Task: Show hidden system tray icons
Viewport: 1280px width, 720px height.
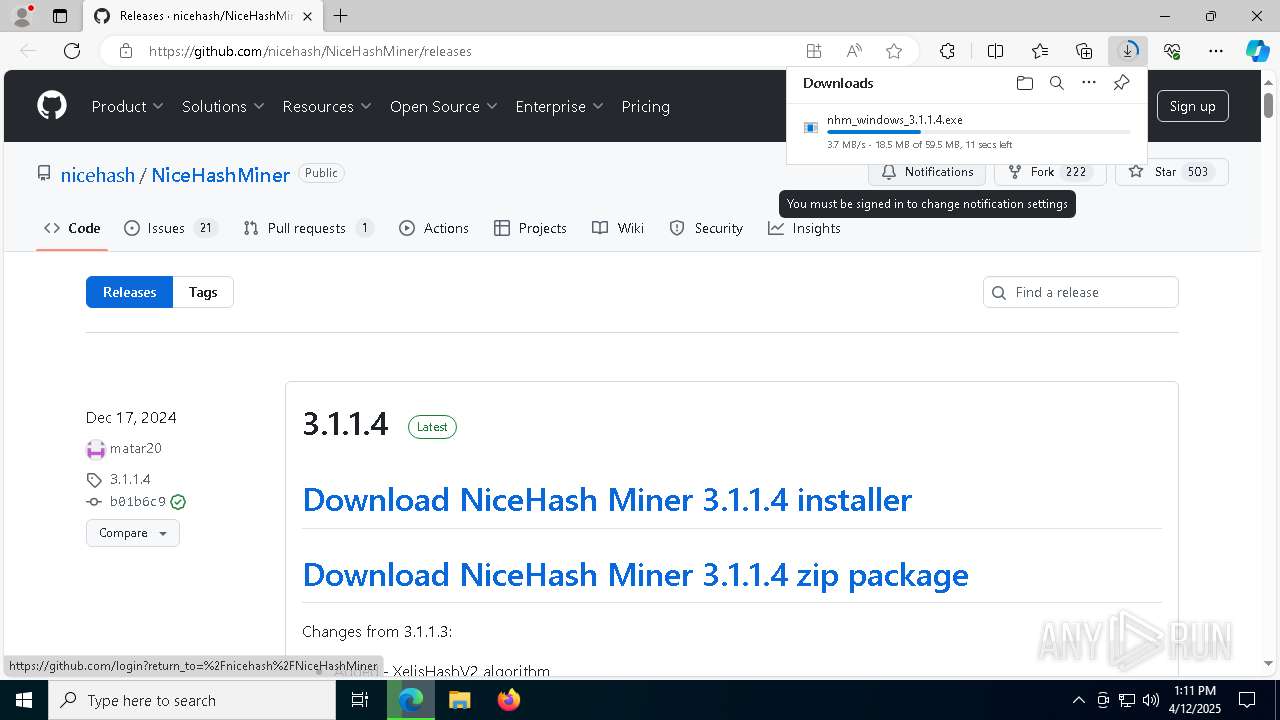Action: 1078,700
